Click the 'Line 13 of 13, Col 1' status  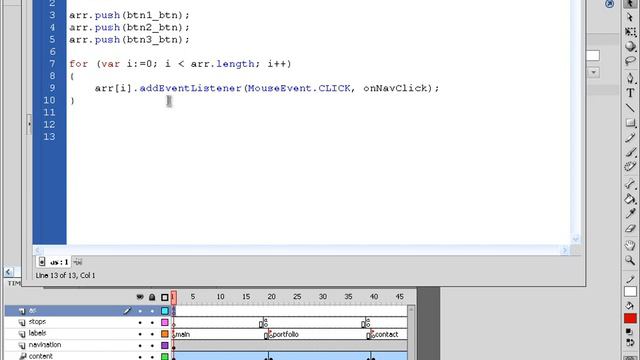(65, 276)
